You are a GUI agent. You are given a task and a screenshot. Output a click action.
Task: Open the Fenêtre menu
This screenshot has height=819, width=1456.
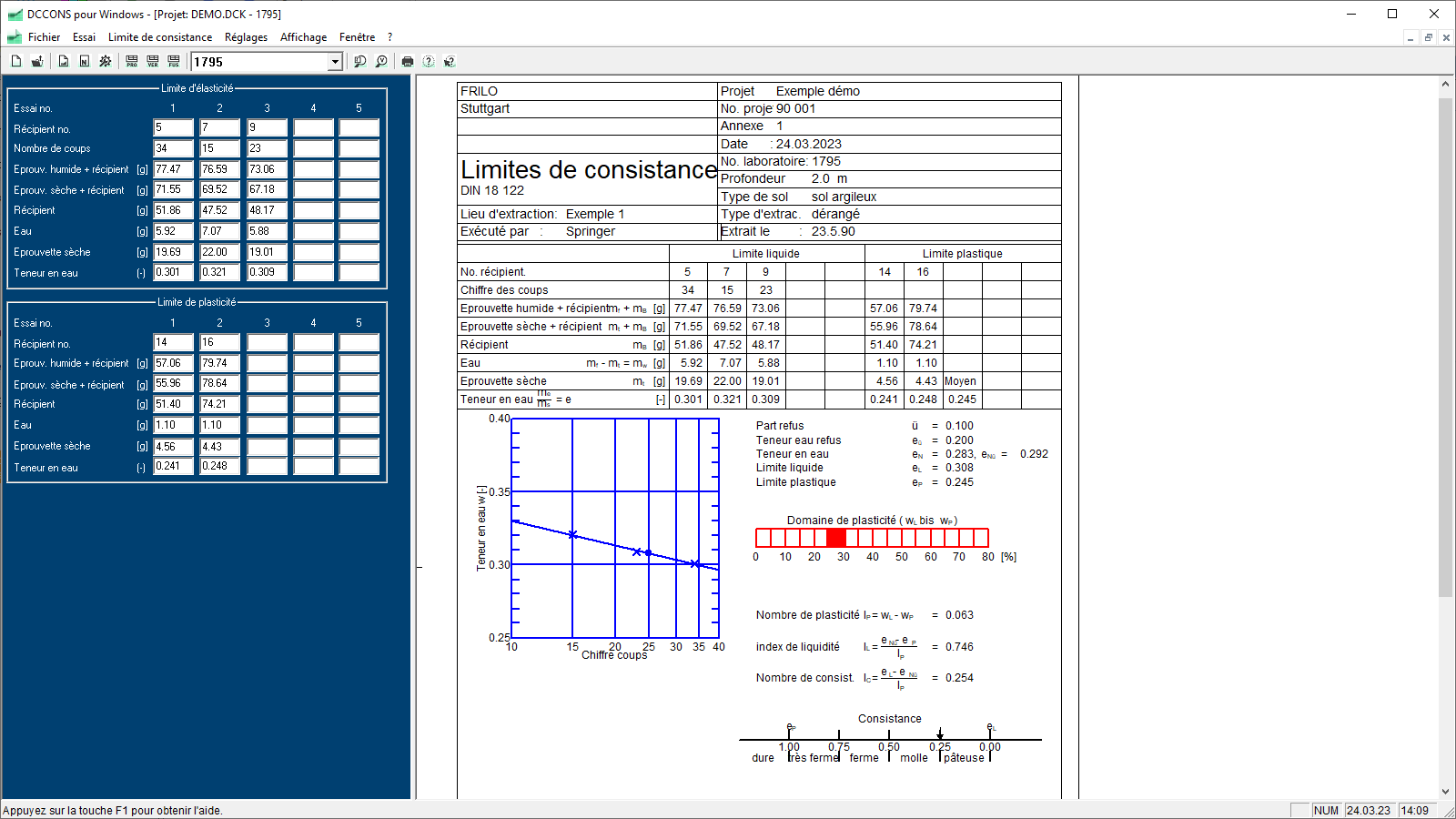[357, 37]
